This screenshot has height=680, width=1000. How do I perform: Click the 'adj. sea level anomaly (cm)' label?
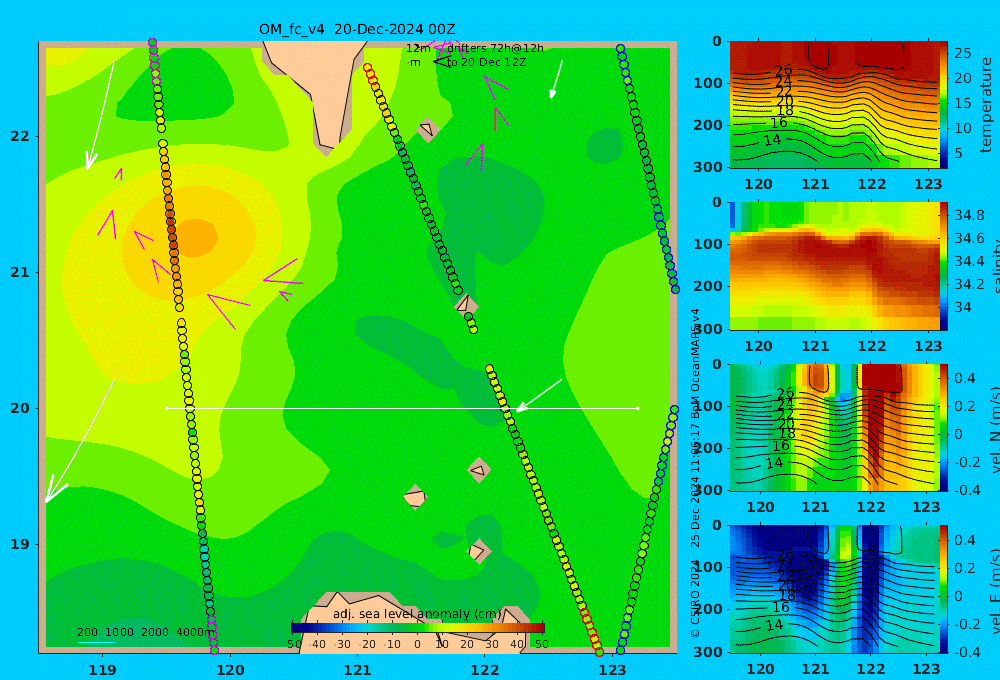[x=417, y=614]
